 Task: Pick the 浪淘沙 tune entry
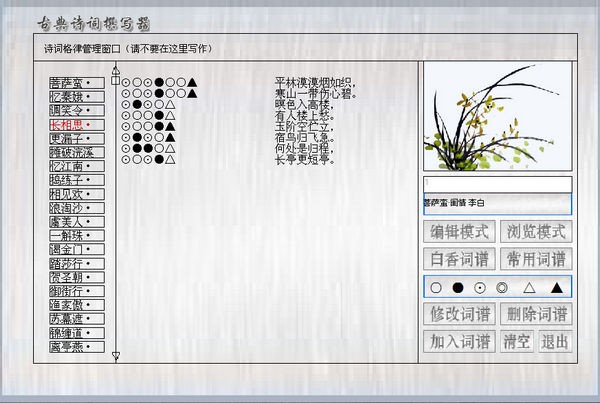pyautogui.click(x=77, y=208)
